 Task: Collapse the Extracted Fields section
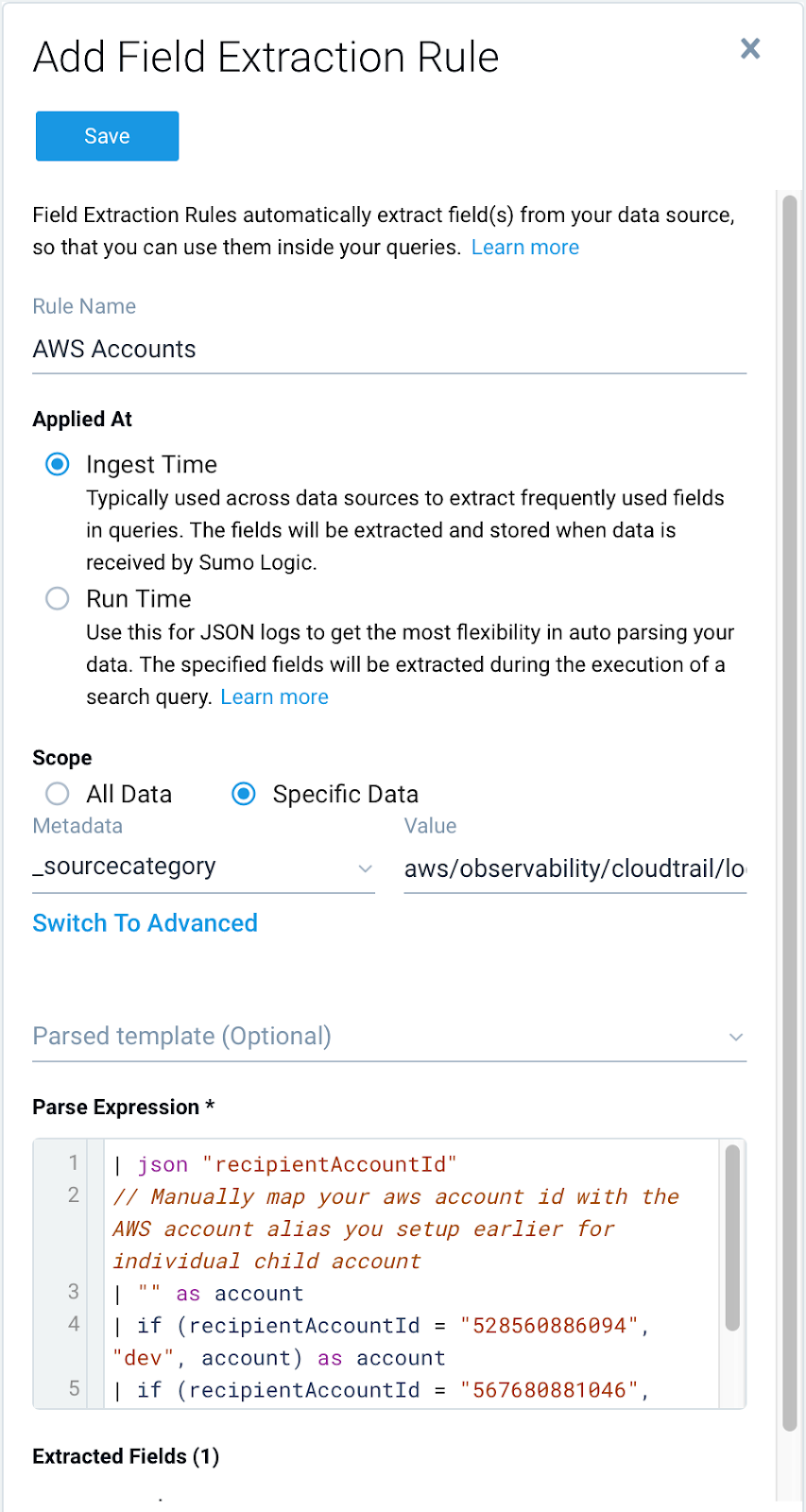[x=126, y=1456]
